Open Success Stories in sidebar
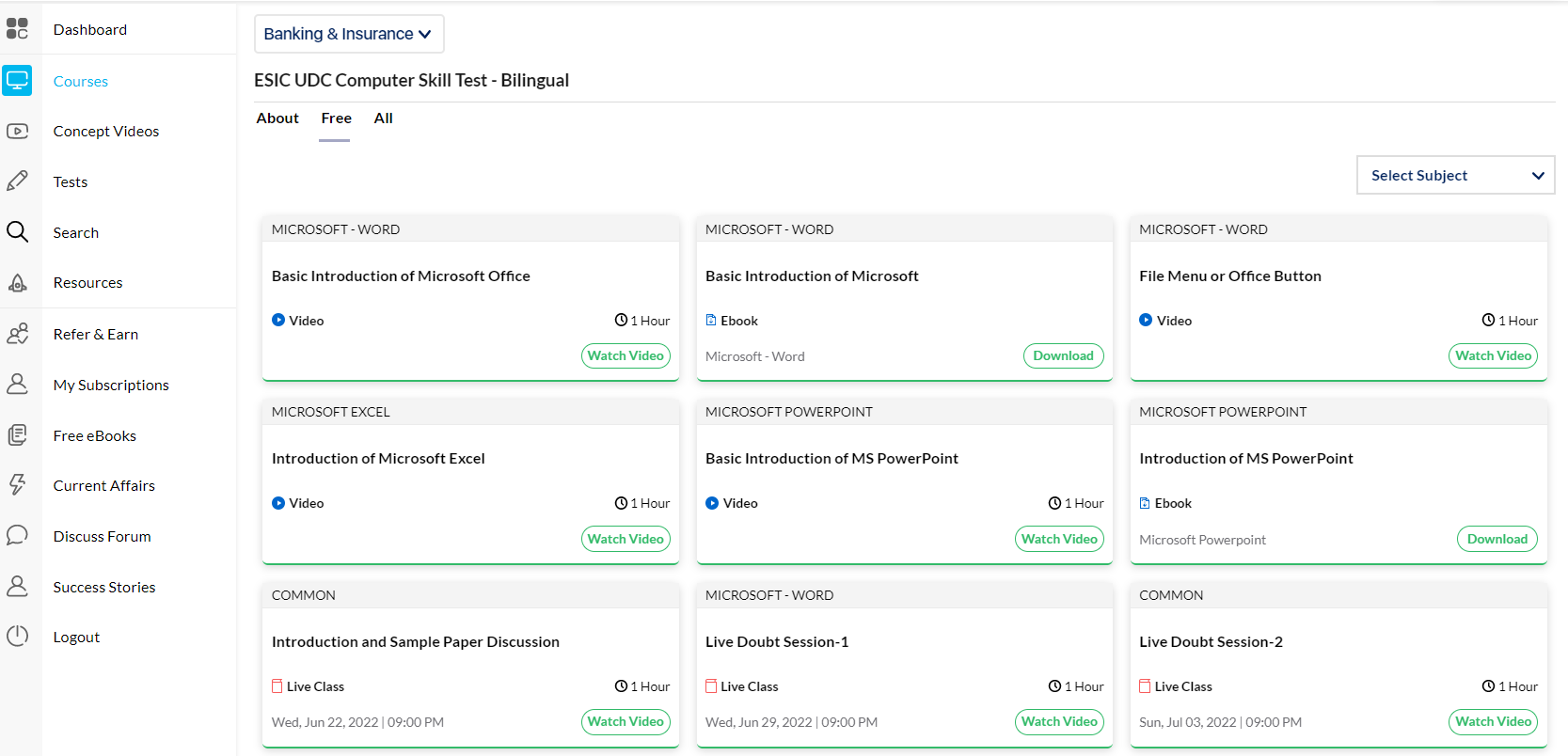Viewport: 1568px width, 756px height. pos(104,587)
